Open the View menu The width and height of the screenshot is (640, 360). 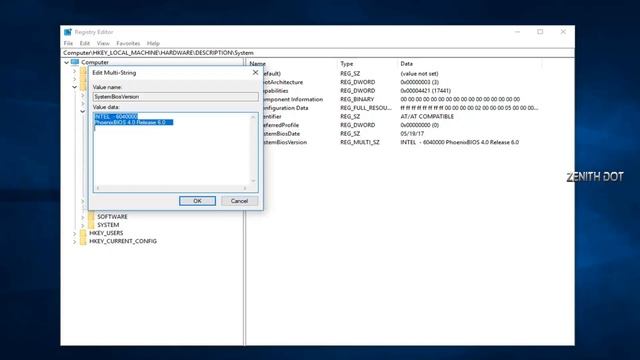tap(103, 43)
